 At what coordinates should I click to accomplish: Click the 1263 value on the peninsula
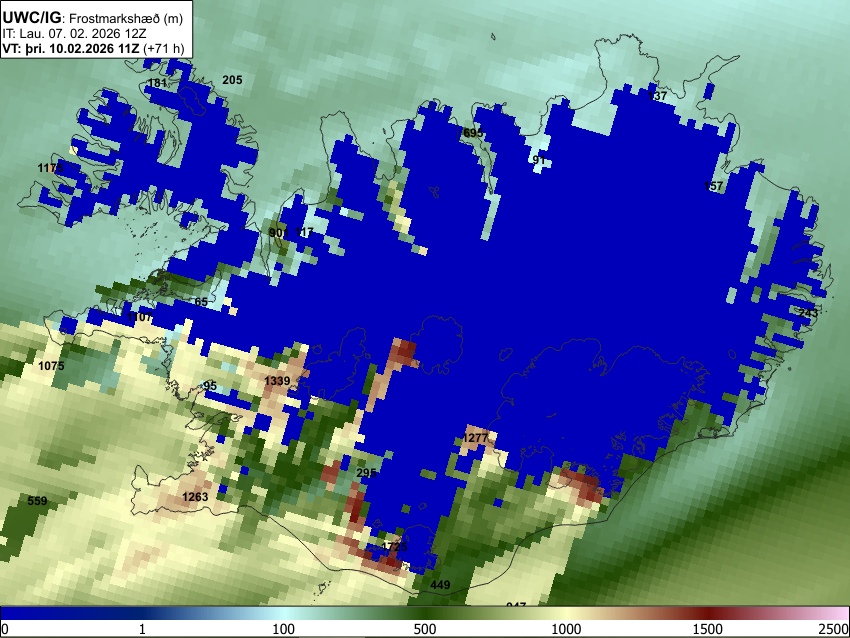point(195,497)
